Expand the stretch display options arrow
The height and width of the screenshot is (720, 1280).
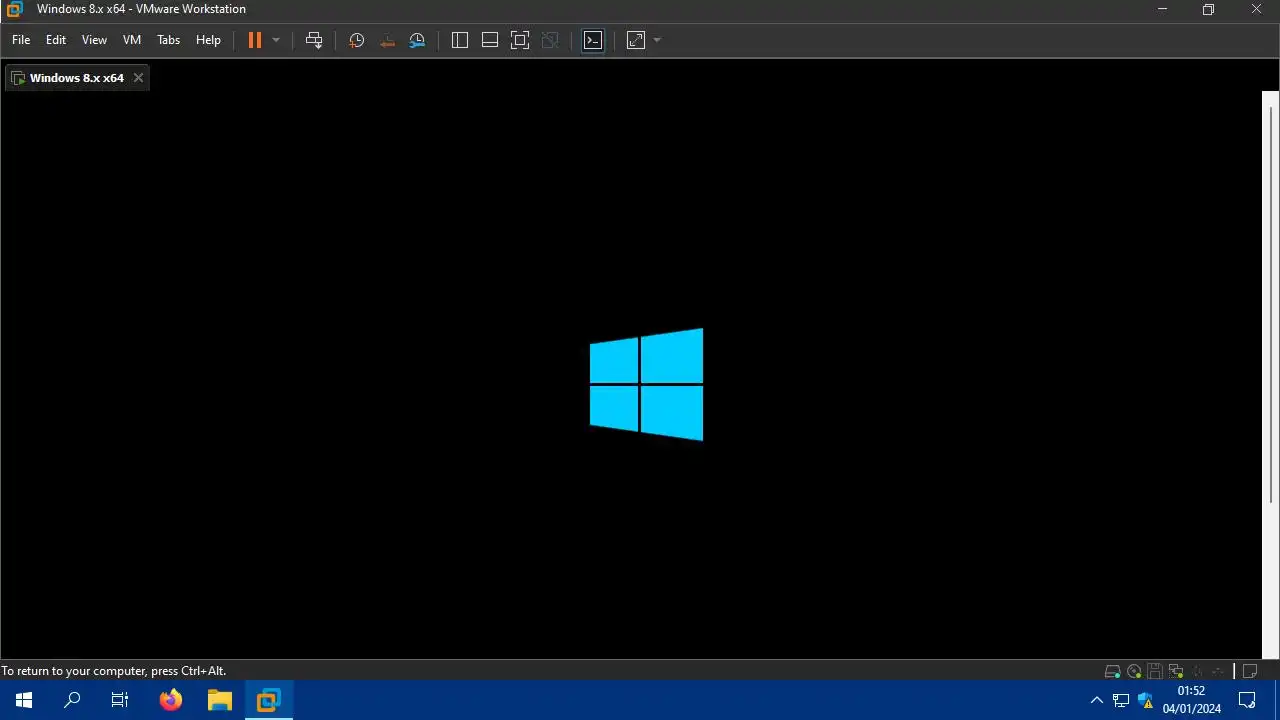657,40
